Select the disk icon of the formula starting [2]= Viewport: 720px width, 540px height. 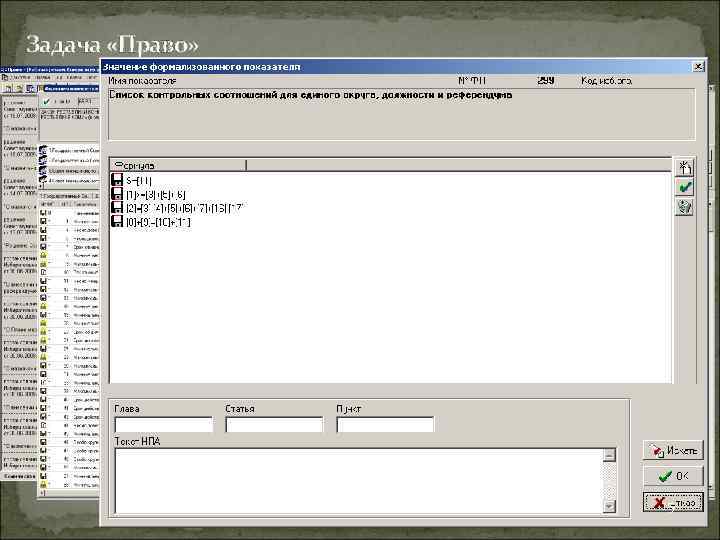pyautogui.click(x=117, y=208)
